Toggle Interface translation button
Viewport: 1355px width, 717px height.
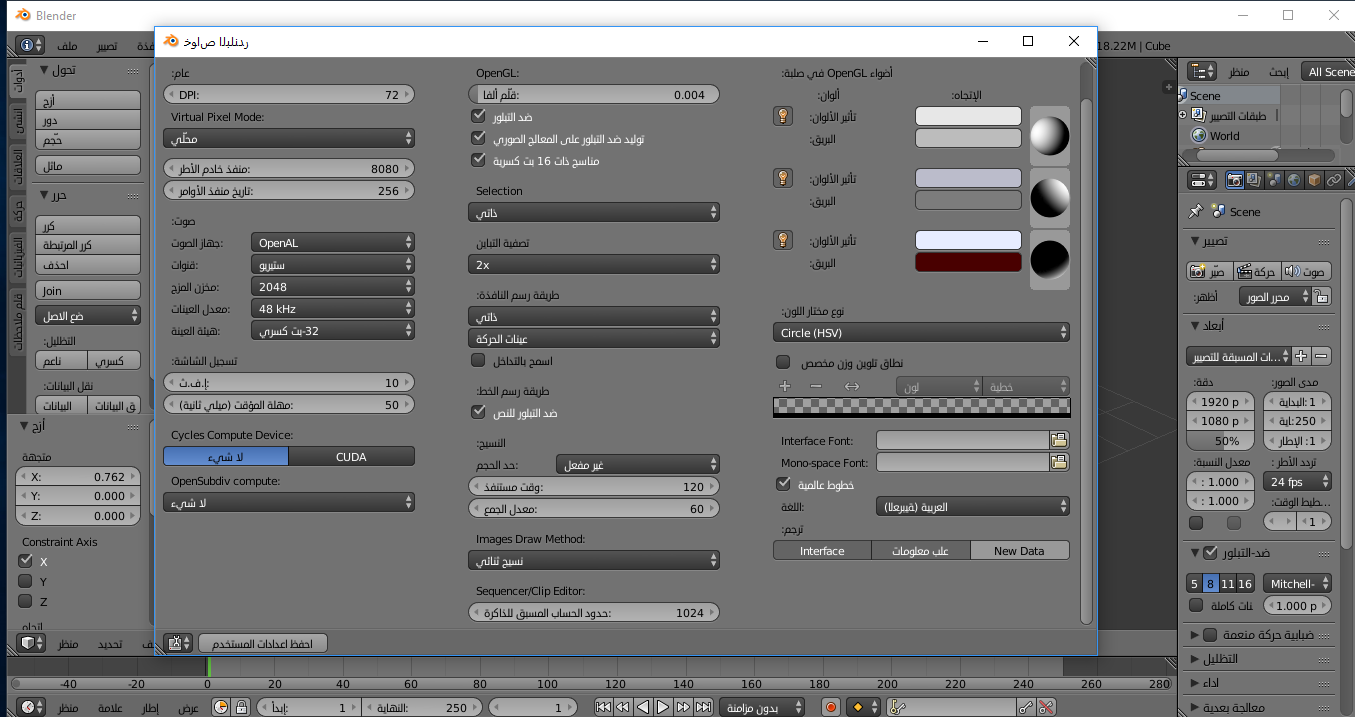[x=822, y=550]
